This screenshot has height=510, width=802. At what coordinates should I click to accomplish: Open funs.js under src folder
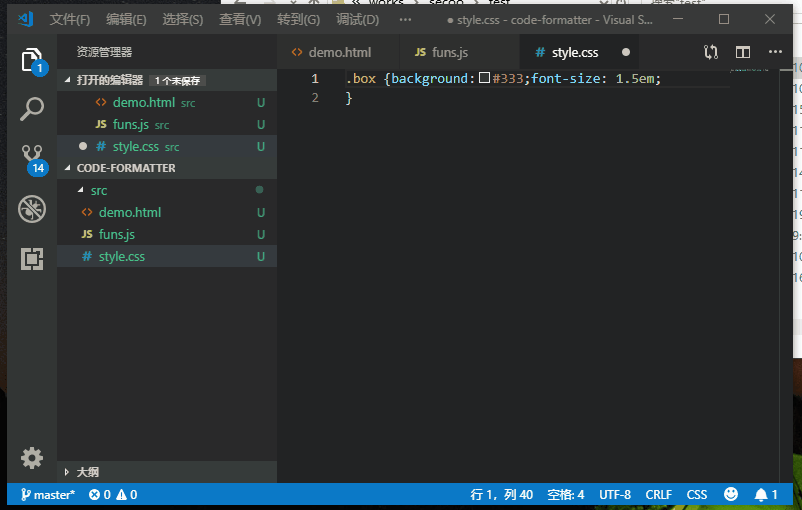[x=167, y=234]
